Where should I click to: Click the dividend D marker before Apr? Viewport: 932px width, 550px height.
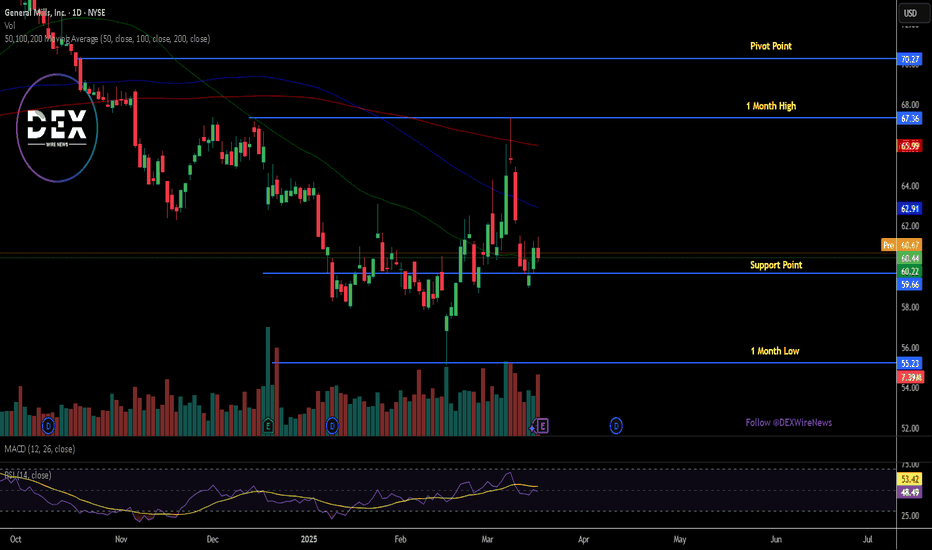(x=616, y=426)
